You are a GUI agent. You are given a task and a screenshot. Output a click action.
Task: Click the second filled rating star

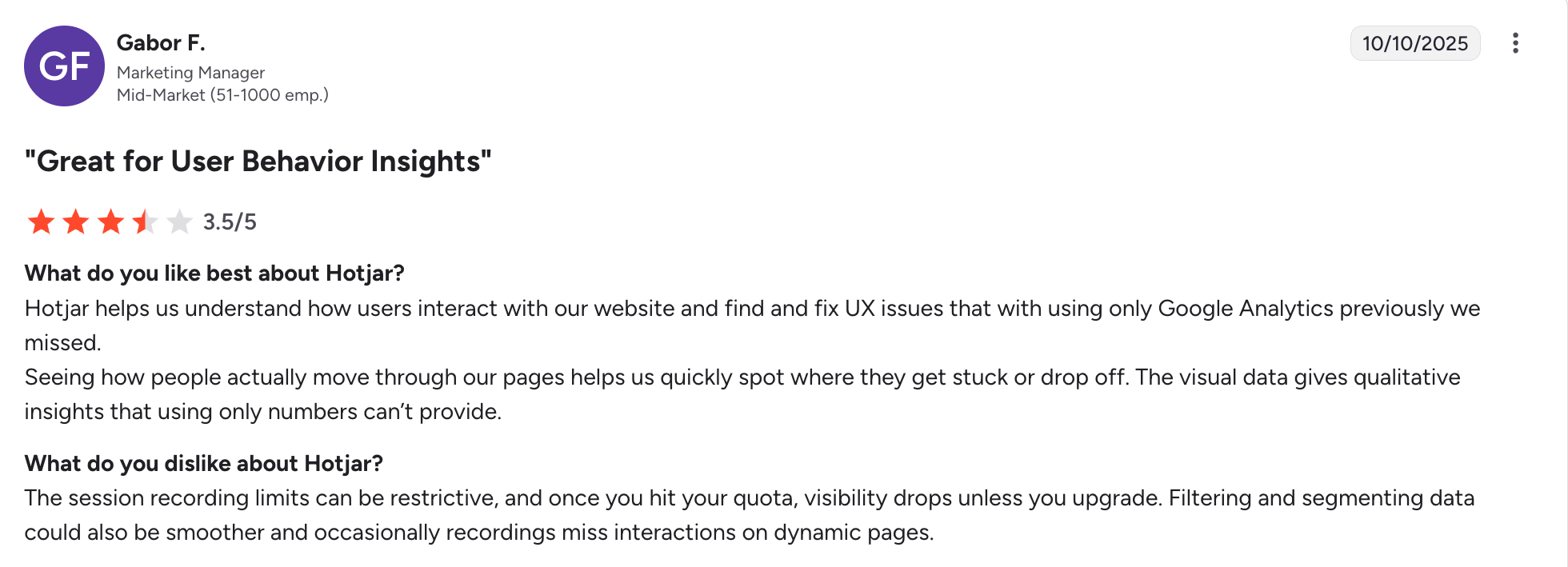(x=76, y=222)
